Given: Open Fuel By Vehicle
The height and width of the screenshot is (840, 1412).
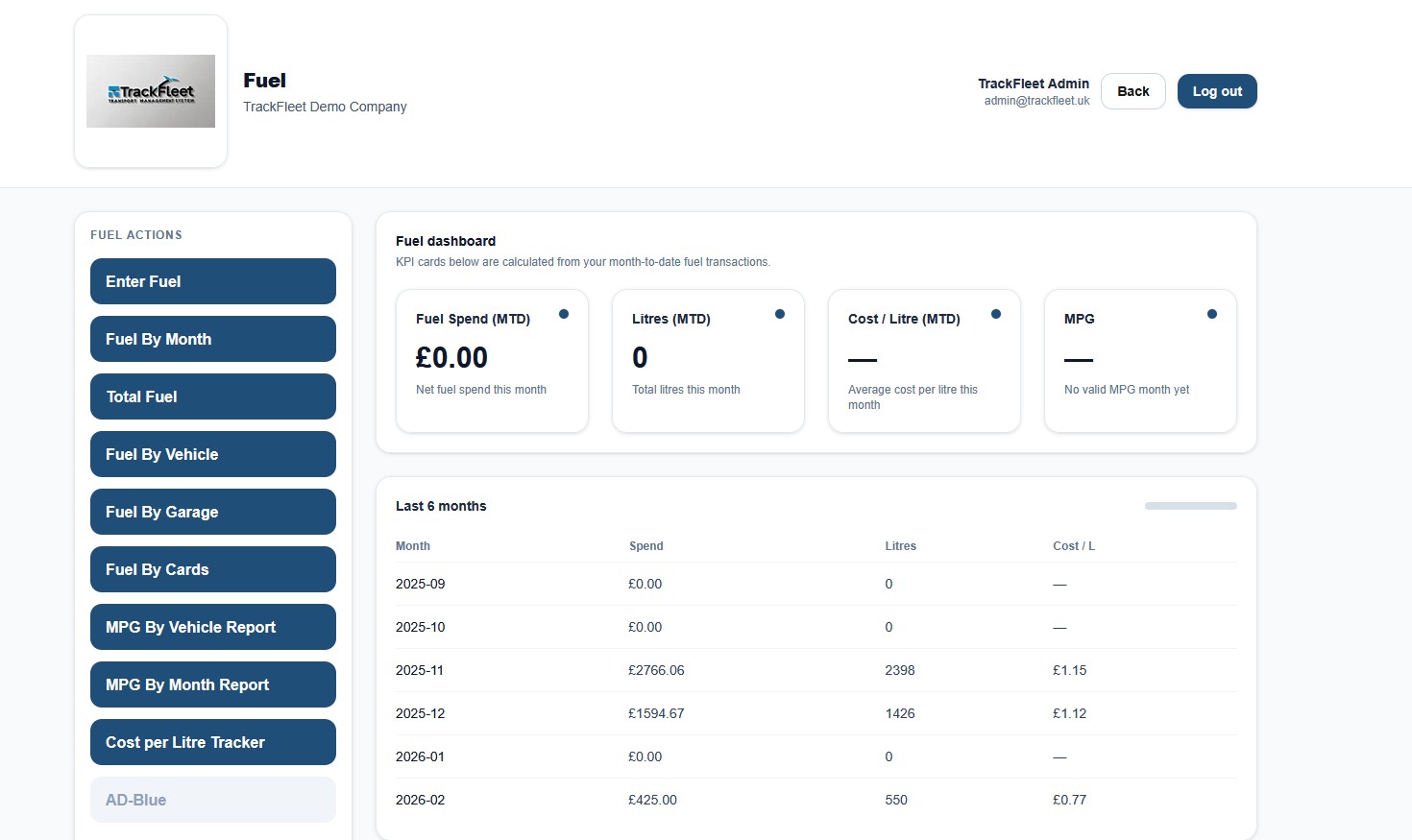Looking at the screenshot, I should point(212,454).
